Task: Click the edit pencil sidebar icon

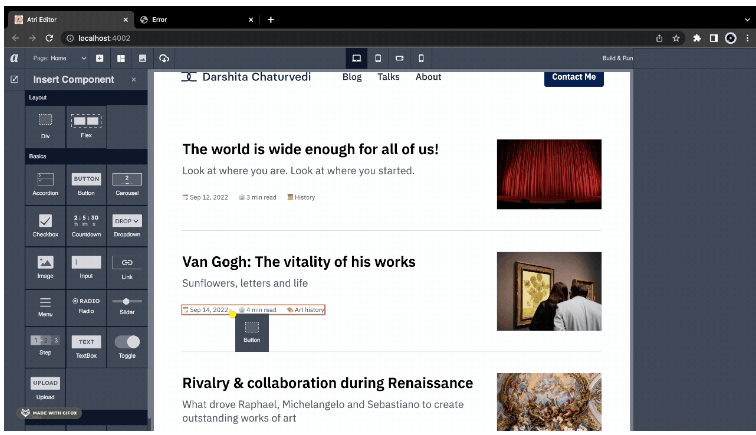Action: (14, 79)
